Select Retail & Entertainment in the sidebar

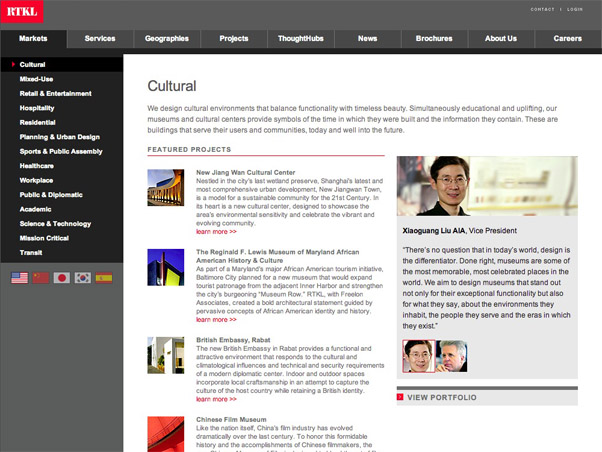coord(56,94)
